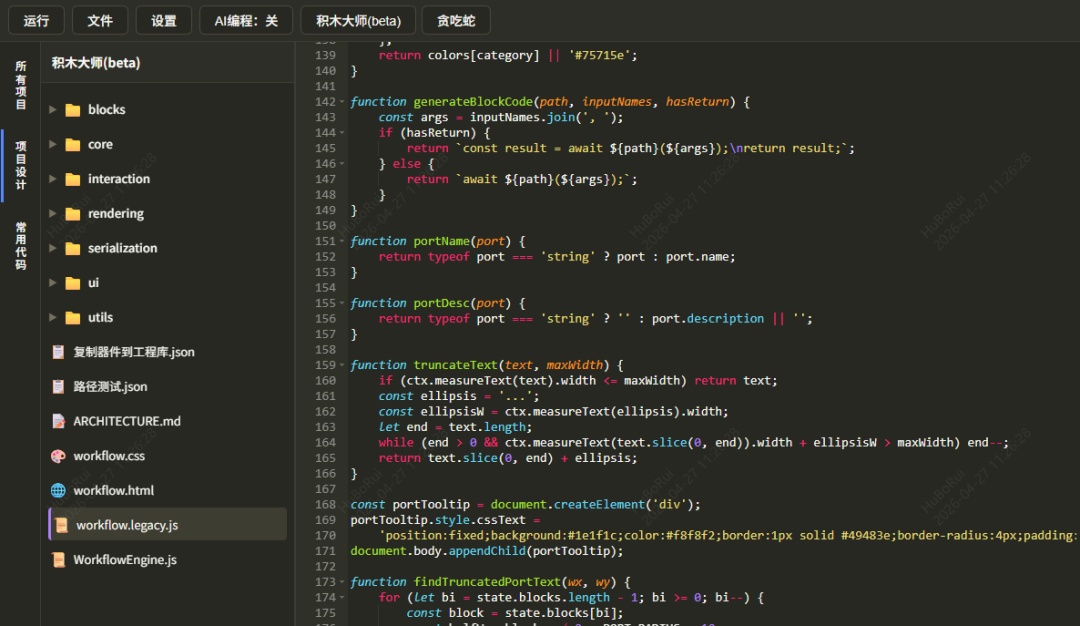Image resolution: width=1080 pixels, height=626 pixels.
Task: Click the 复制器件到工程库.json file icon
Action: (x=59, y=352)
